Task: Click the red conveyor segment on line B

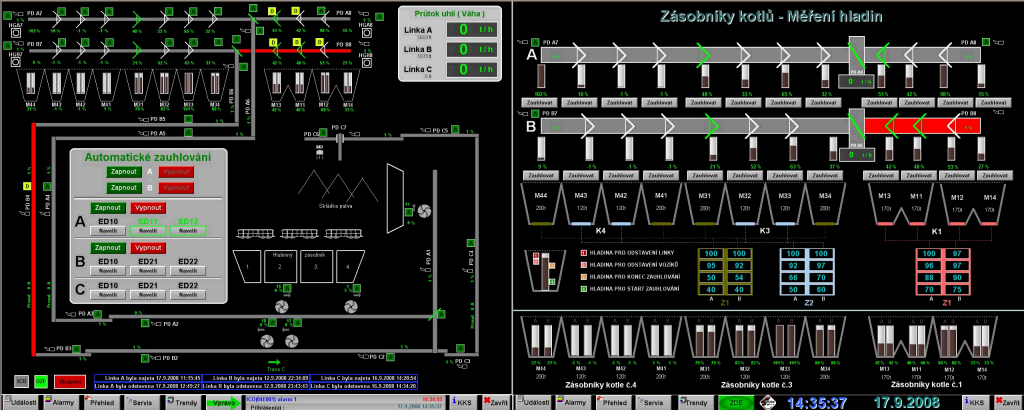Action: 909,125
